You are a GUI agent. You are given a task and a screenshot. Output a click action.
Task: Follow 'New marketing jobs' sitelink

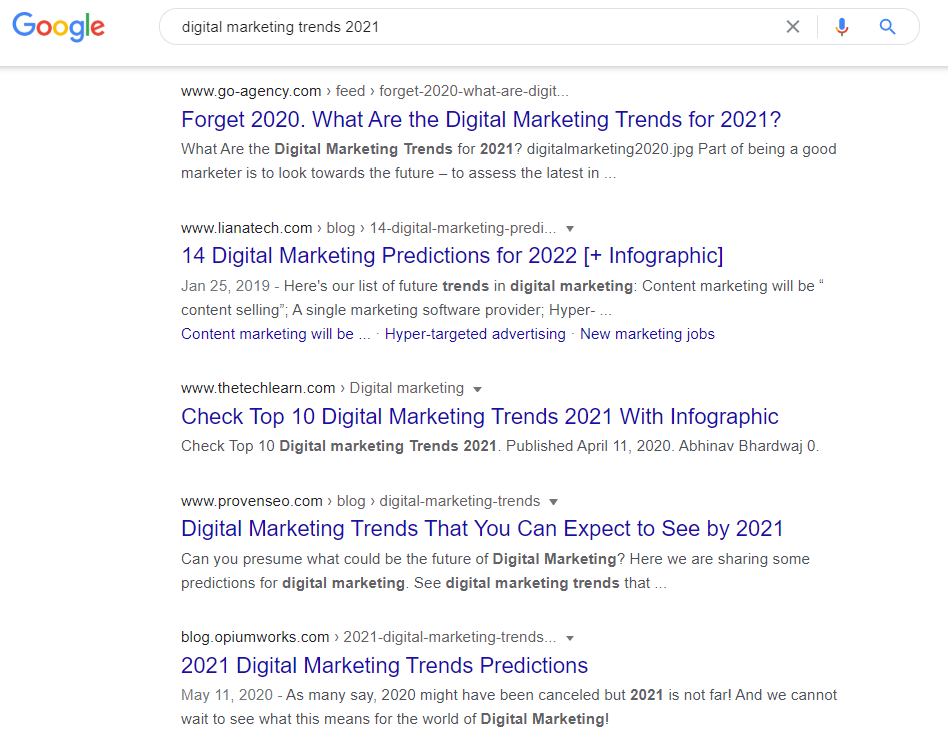coord(647,334)
